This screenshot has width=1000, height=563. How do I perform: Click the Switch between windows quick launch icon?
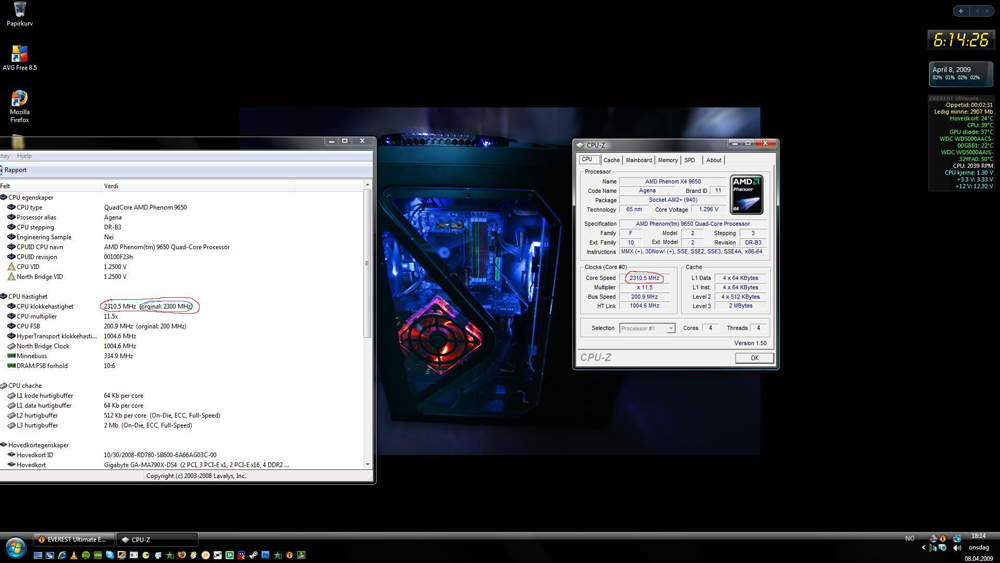pos(50,555)
